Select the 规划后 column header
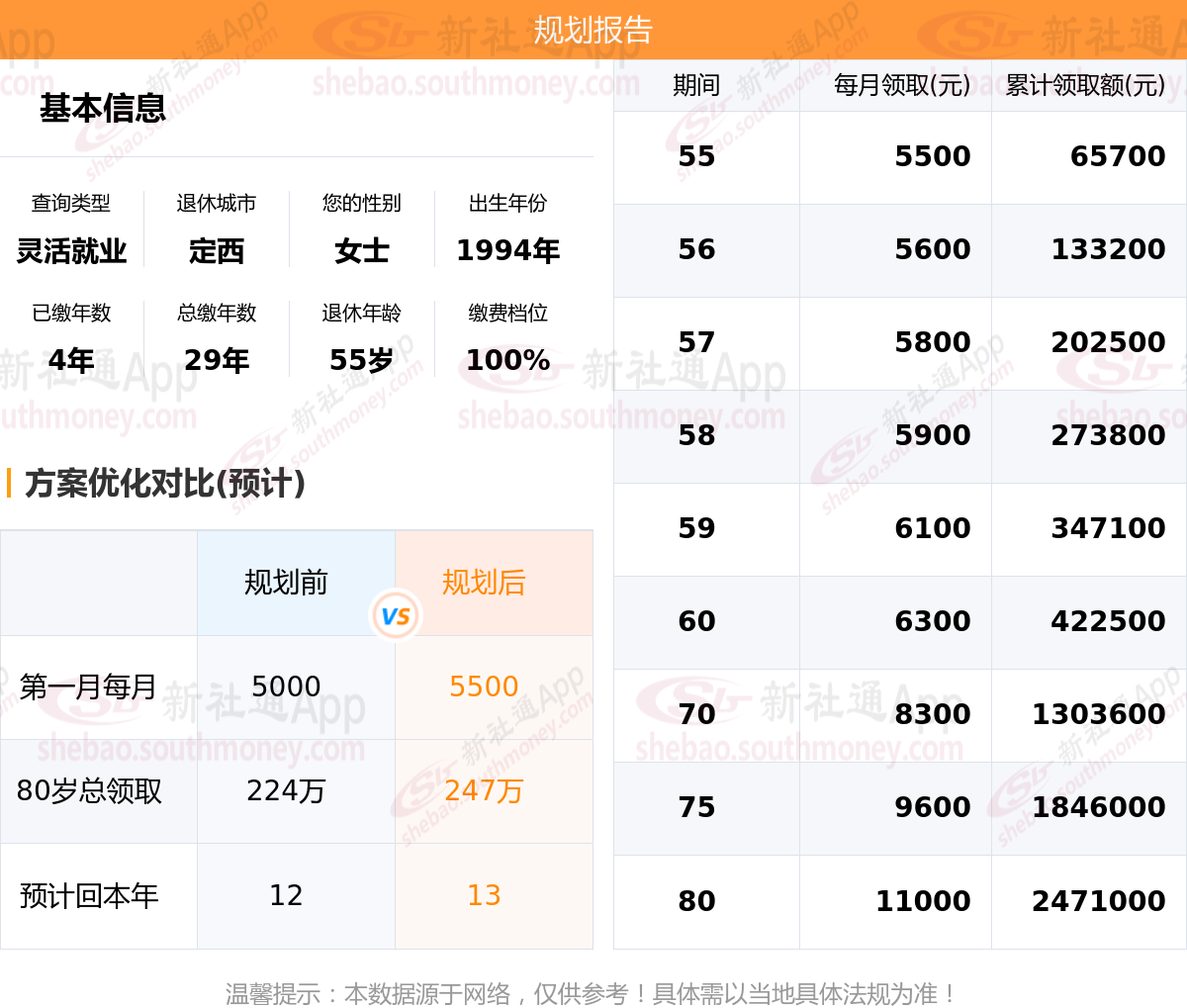Image resolution: width=1187 pixels, height=1008 pixels. (x=484, y=583)
